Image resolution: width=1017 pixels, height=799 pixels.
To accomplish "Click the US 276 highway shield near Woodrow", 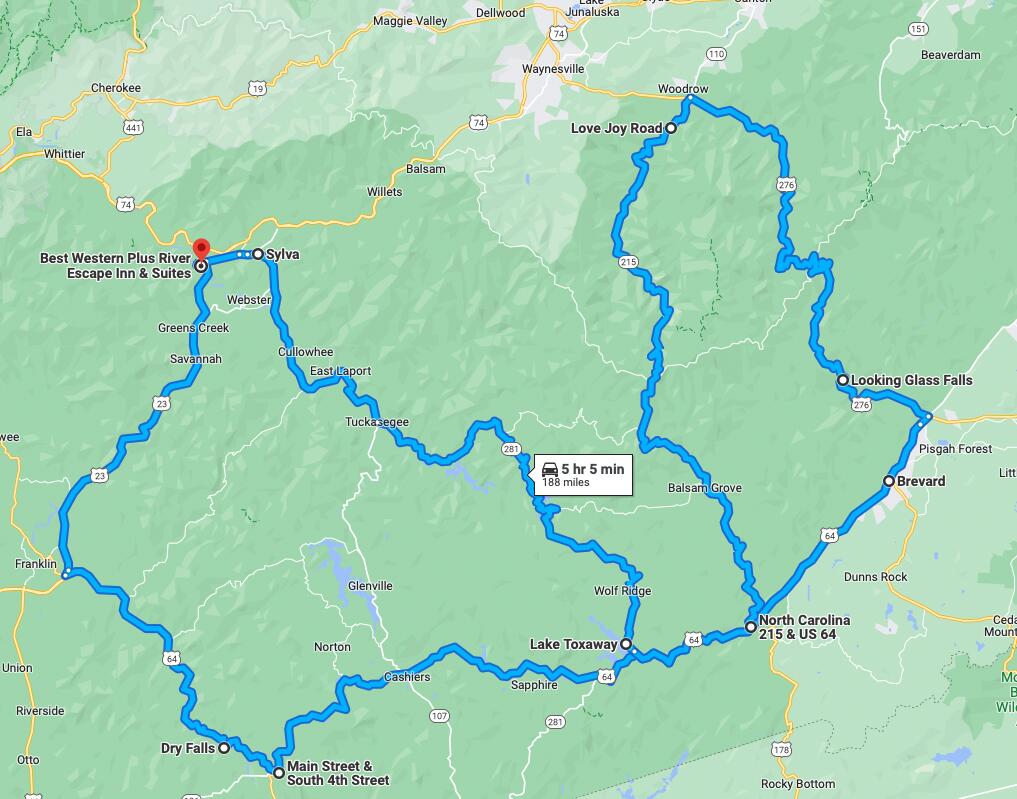I will [786, 185].
